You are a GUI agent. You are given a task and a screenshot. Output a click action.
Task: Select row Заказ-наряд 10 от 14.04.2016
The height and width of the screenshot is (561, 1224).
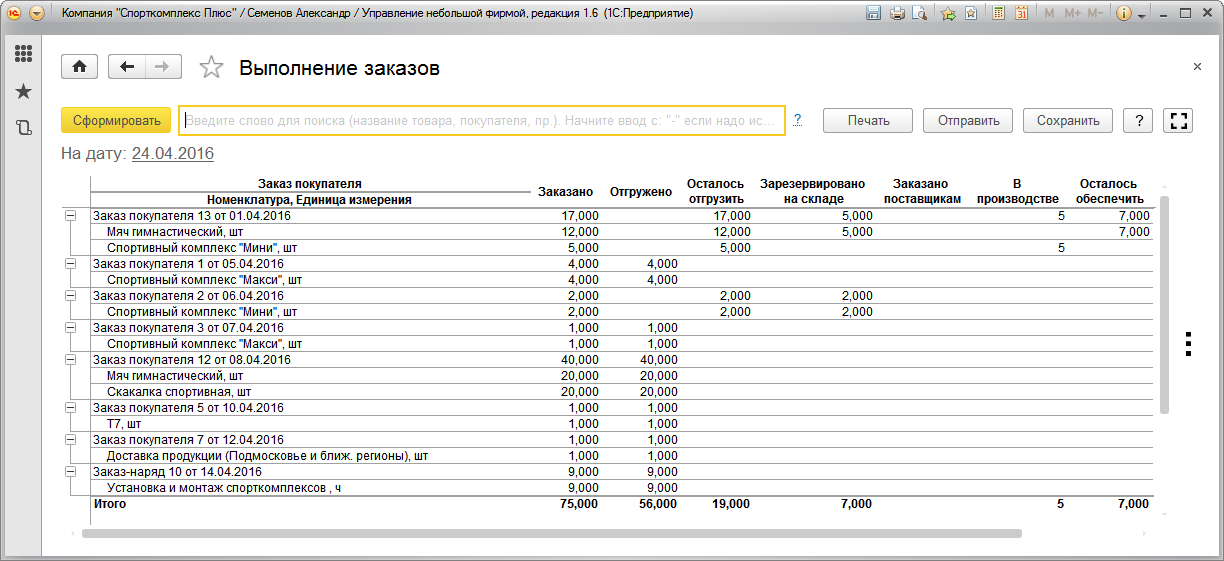pyautogui.click(x=620, y=471)
